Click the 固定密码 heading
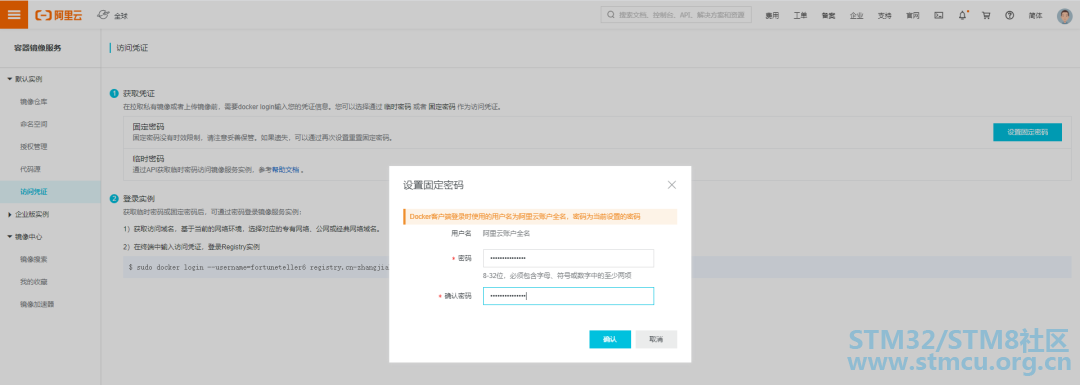The image size is (1080, 385). coord(148,127)
